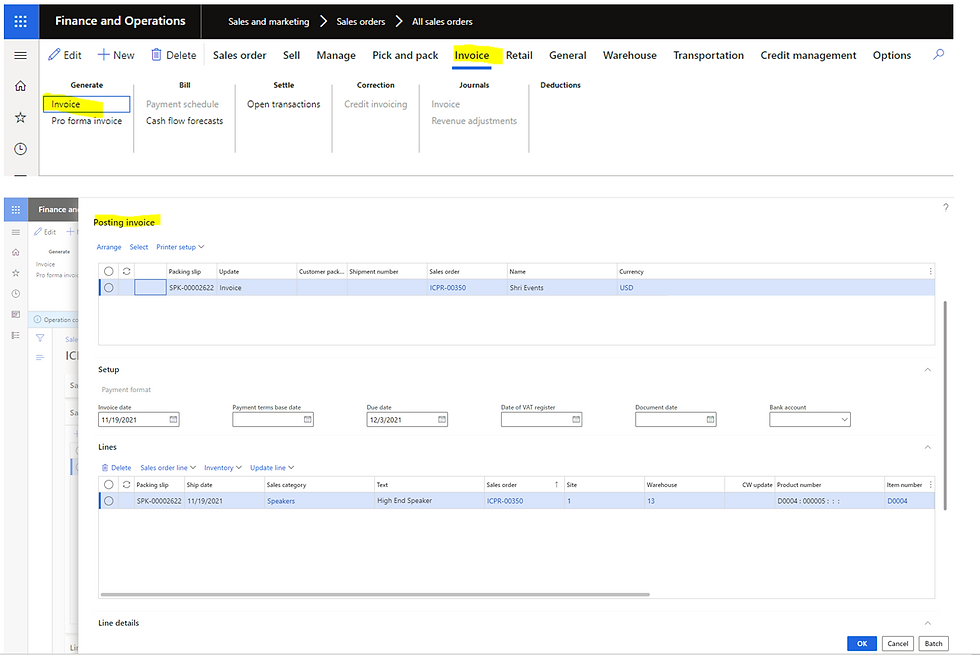Screen dimensions: 980x655
Task: Open the Printer setup dropdown
Action: [x=180, y=247]
